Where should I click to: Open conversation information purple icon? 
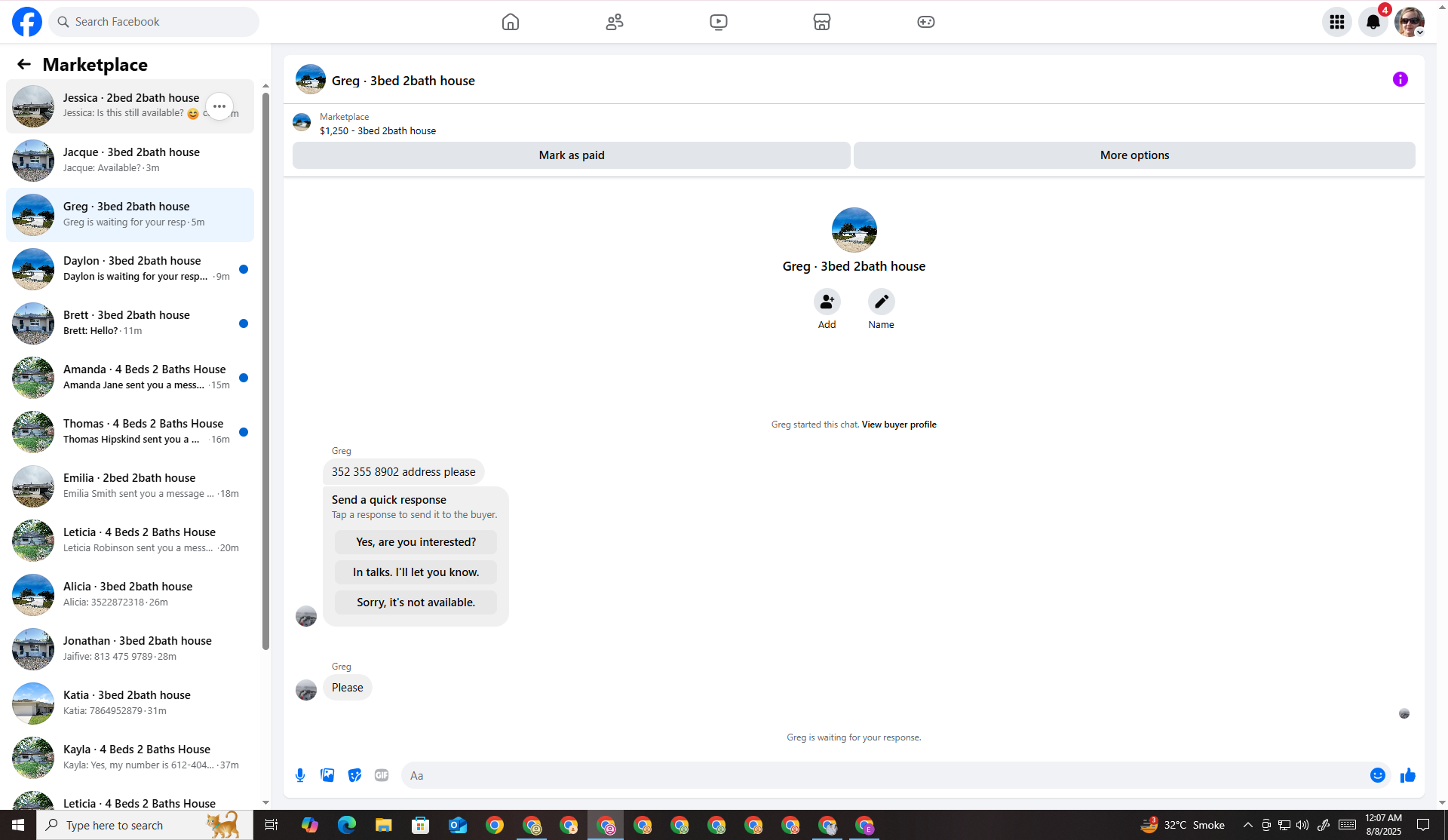[1400, 79]
